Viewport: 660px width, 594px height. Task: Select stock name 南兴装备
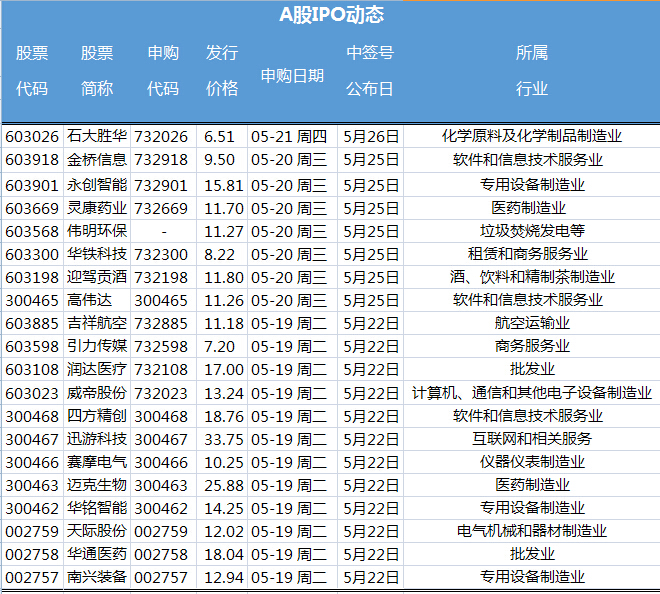[97, 577]
